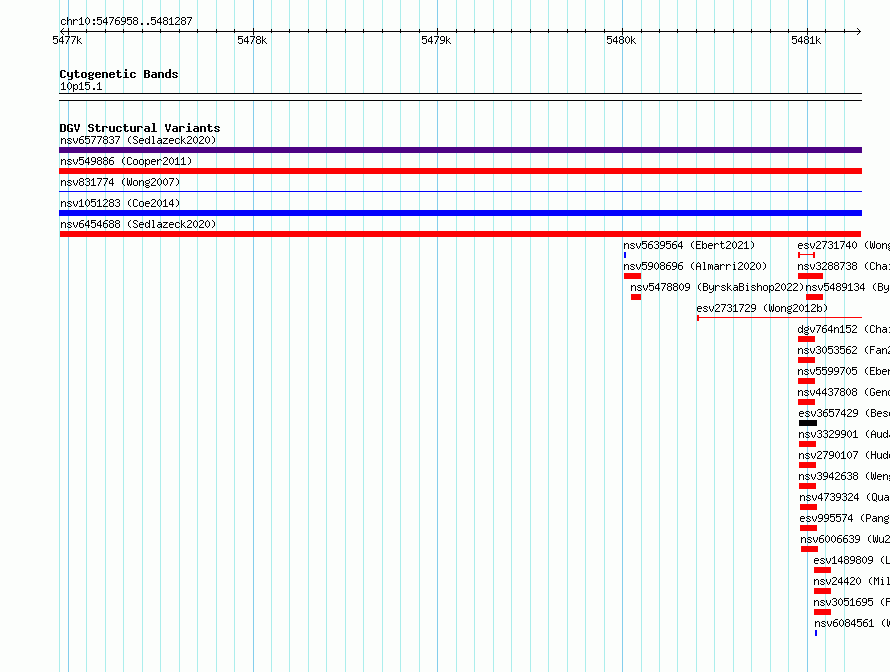Click small blue marker under nsv6084561
Viewport: 890px width, 672px height.
click(816, 633)
